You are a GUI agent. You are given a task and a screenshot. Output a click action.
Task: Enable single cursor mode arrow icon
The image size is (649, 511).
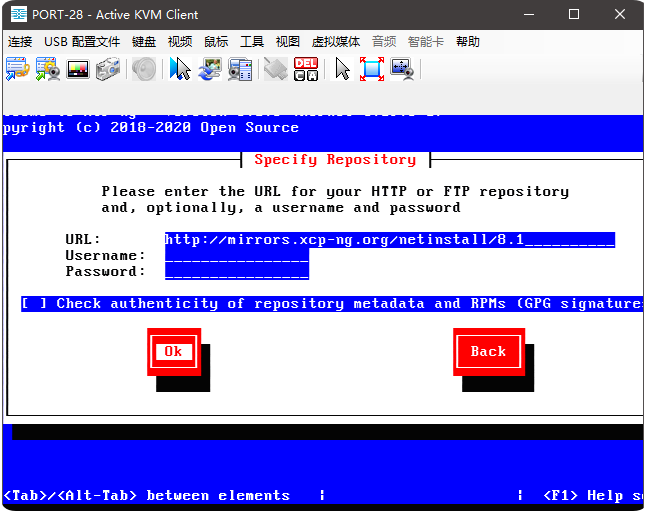[x=342, y=69]
